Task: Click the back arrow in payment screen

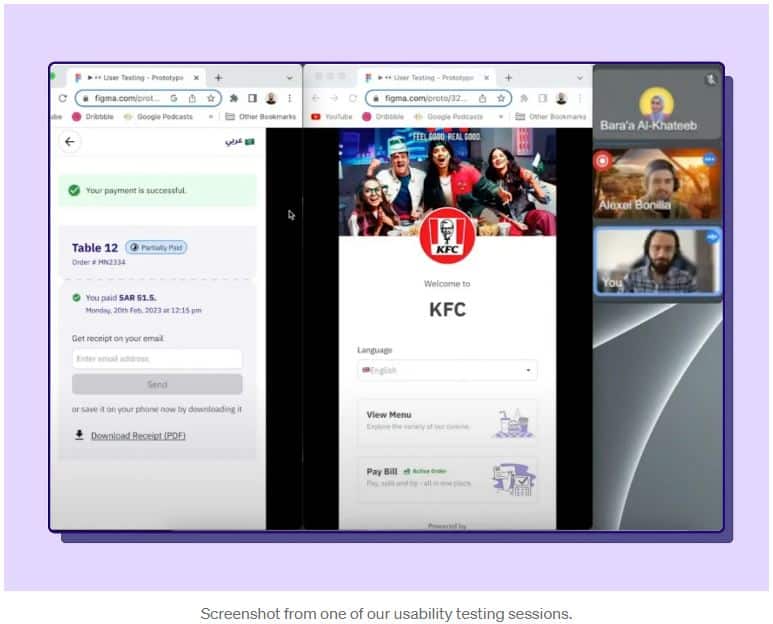Action: (x=69, y=142)
